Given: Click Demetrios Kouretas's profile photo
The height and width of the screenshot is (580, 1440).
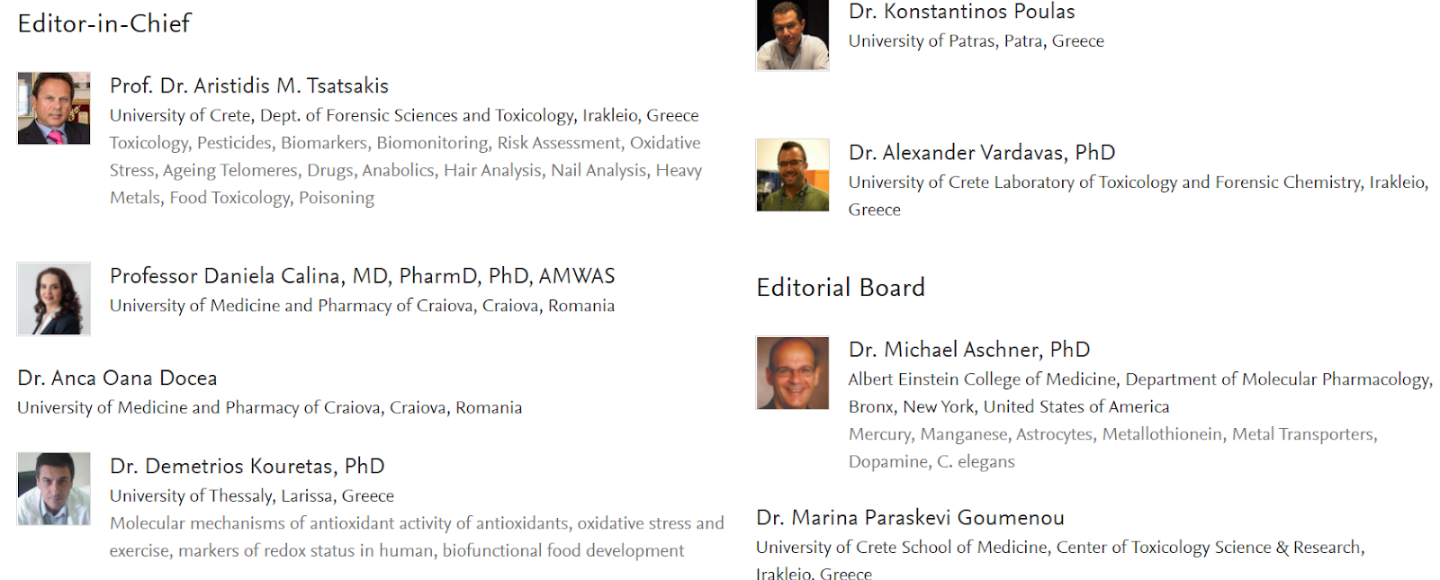Looking at the screenshot, I should (x=54, y=488).
